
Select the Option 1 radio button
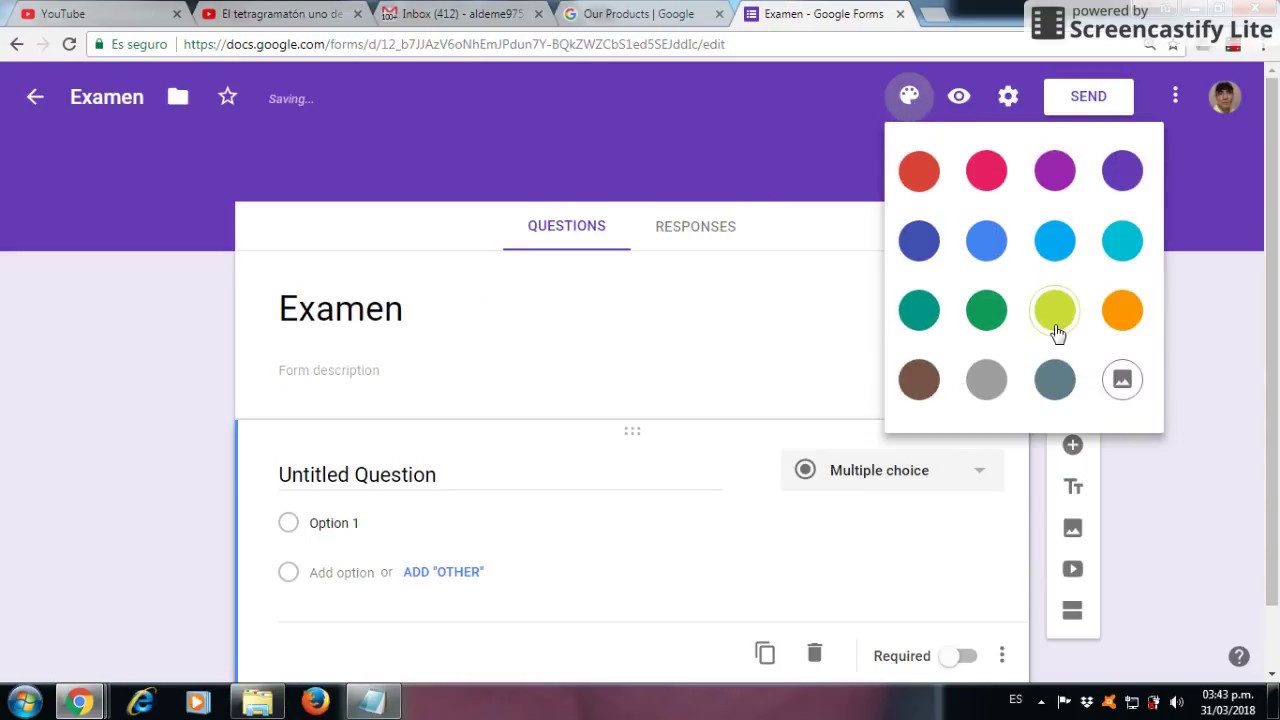tap(288, 522)
